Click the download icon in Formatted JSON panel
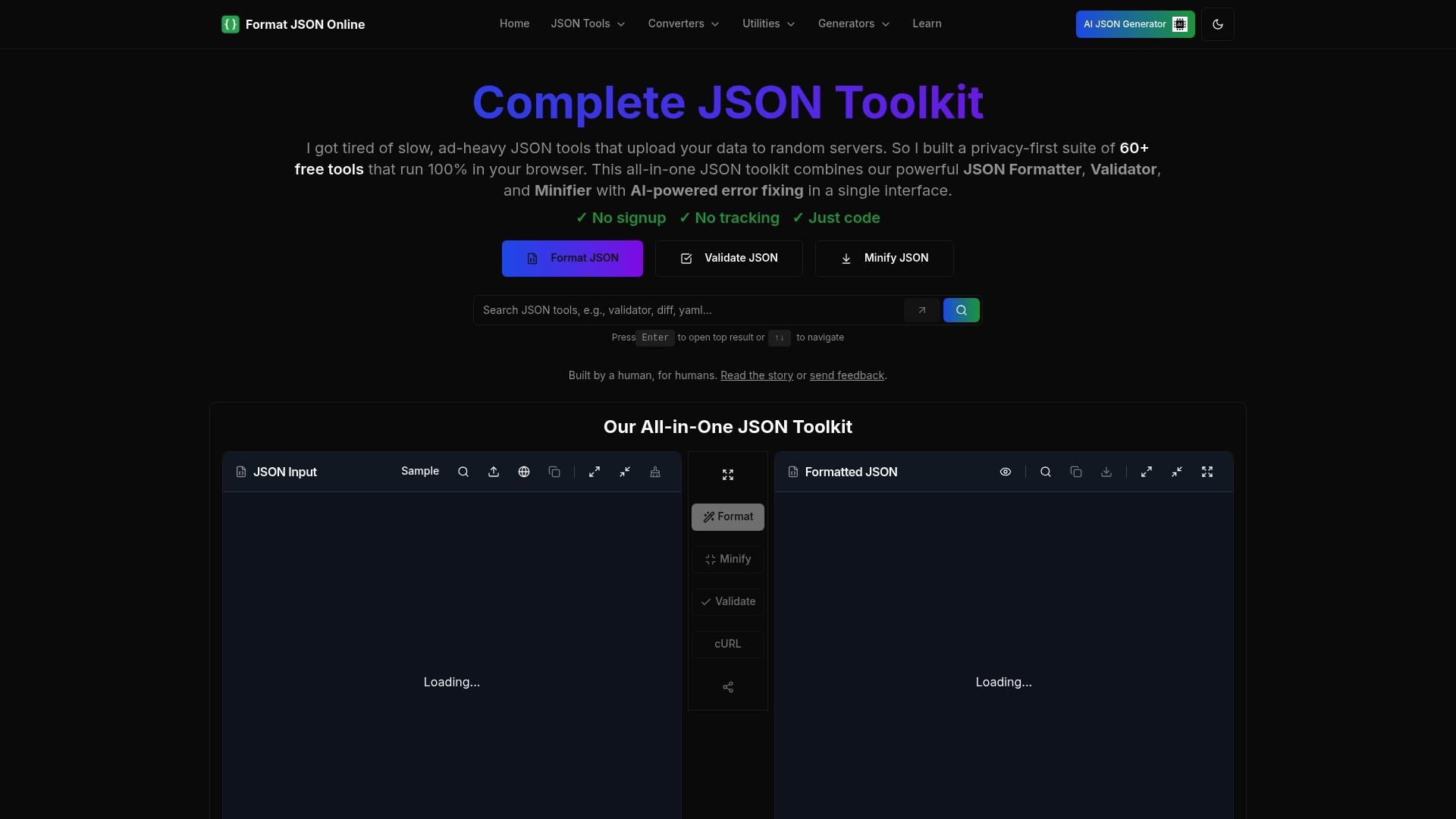The height and width of the screenshot is (819, 1456). [1106, 472]
